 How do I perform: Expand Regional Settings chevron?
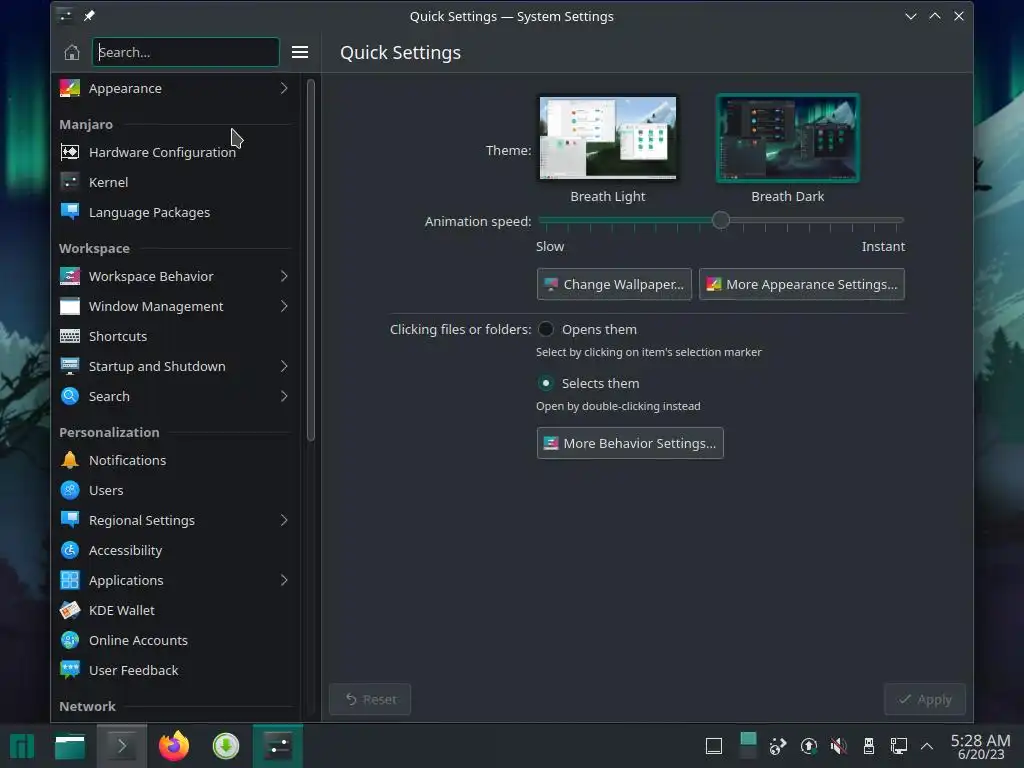284,520
